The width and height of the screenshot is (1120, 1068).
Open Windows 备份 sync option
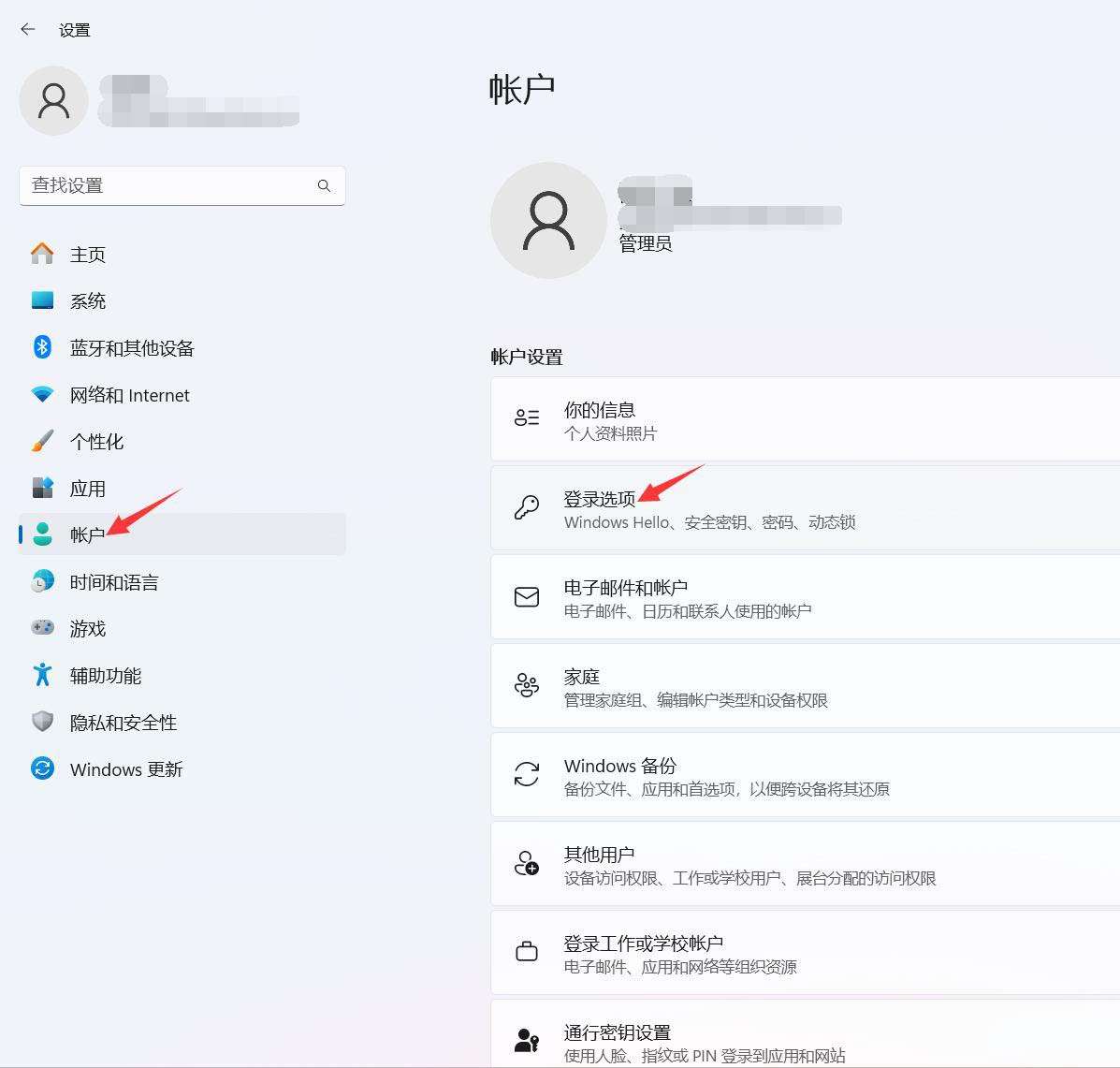pos(805,775)
